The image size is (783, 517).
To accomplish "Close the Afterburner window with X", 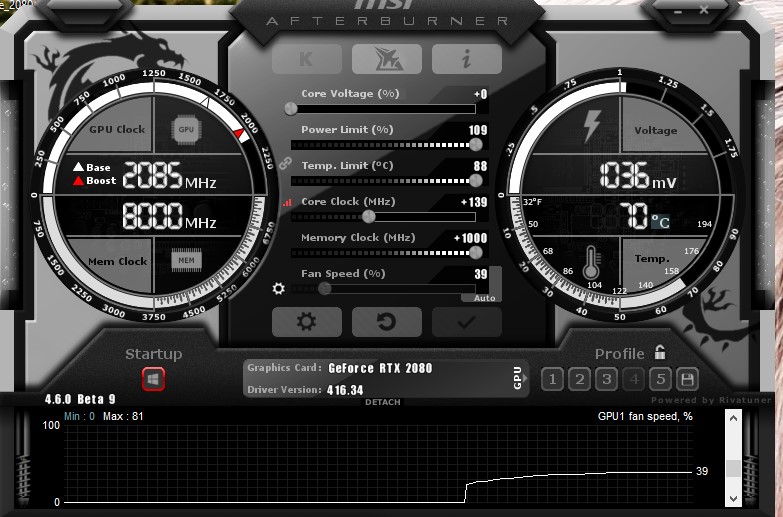I will (704, 9).
